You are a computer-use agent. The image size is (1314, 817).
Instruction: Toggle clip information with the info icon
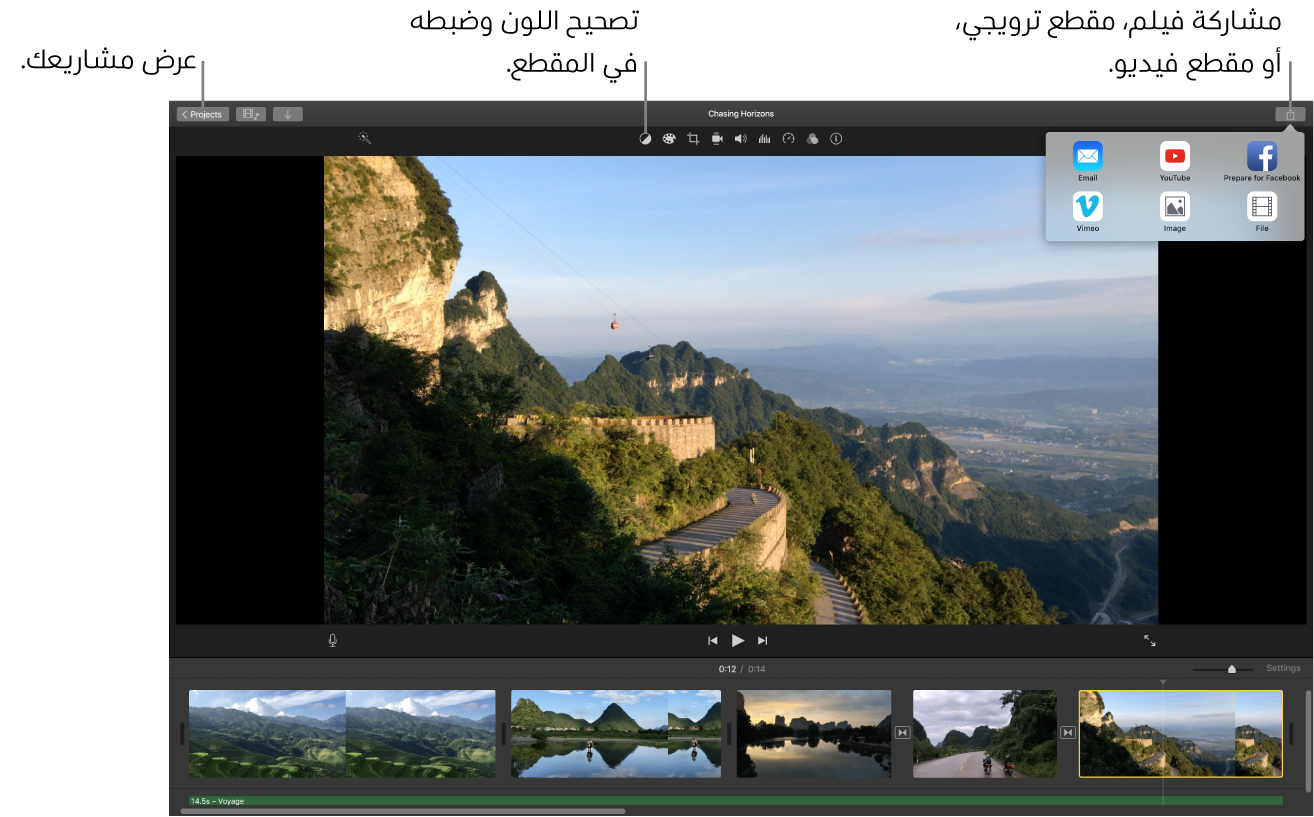click(x=837, y=138)
